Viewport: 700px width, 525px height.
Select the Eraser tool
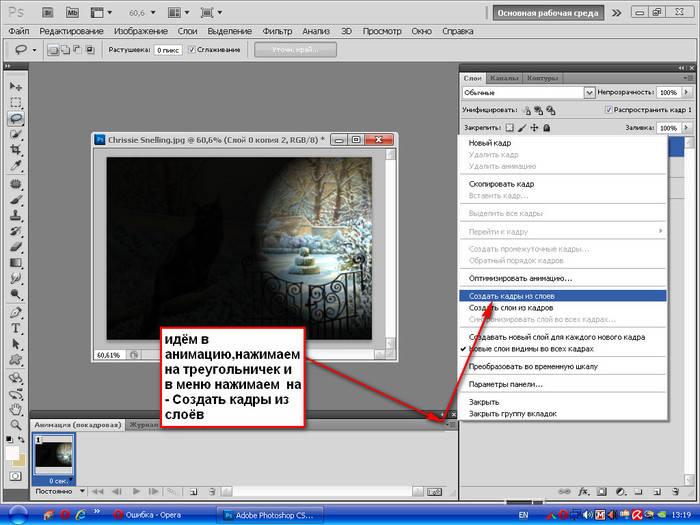pos(16,247)
